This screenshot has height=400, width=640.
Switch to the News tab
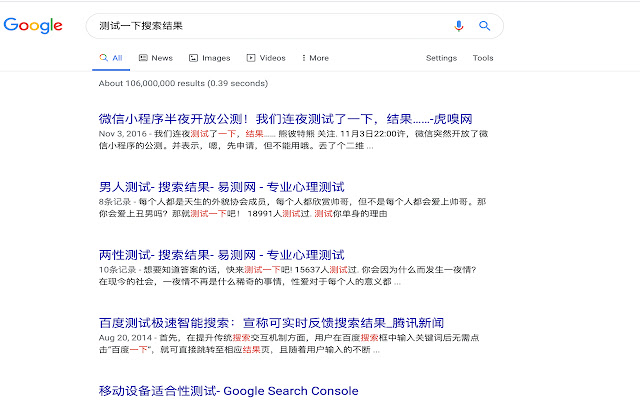[x=156, y=58]
